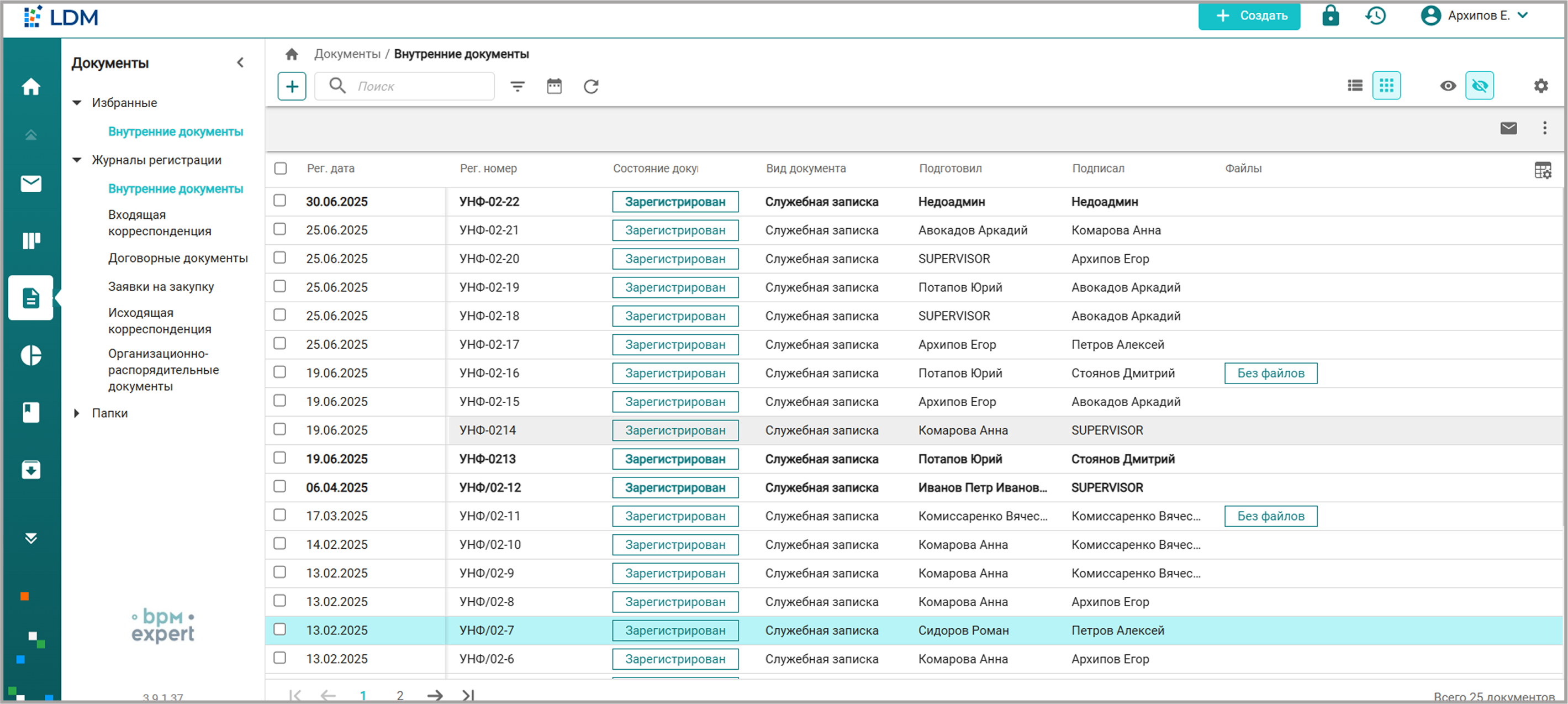Select Заявки на закупку in sidebar
The image size is (1568, 704).
coord(161,286)
